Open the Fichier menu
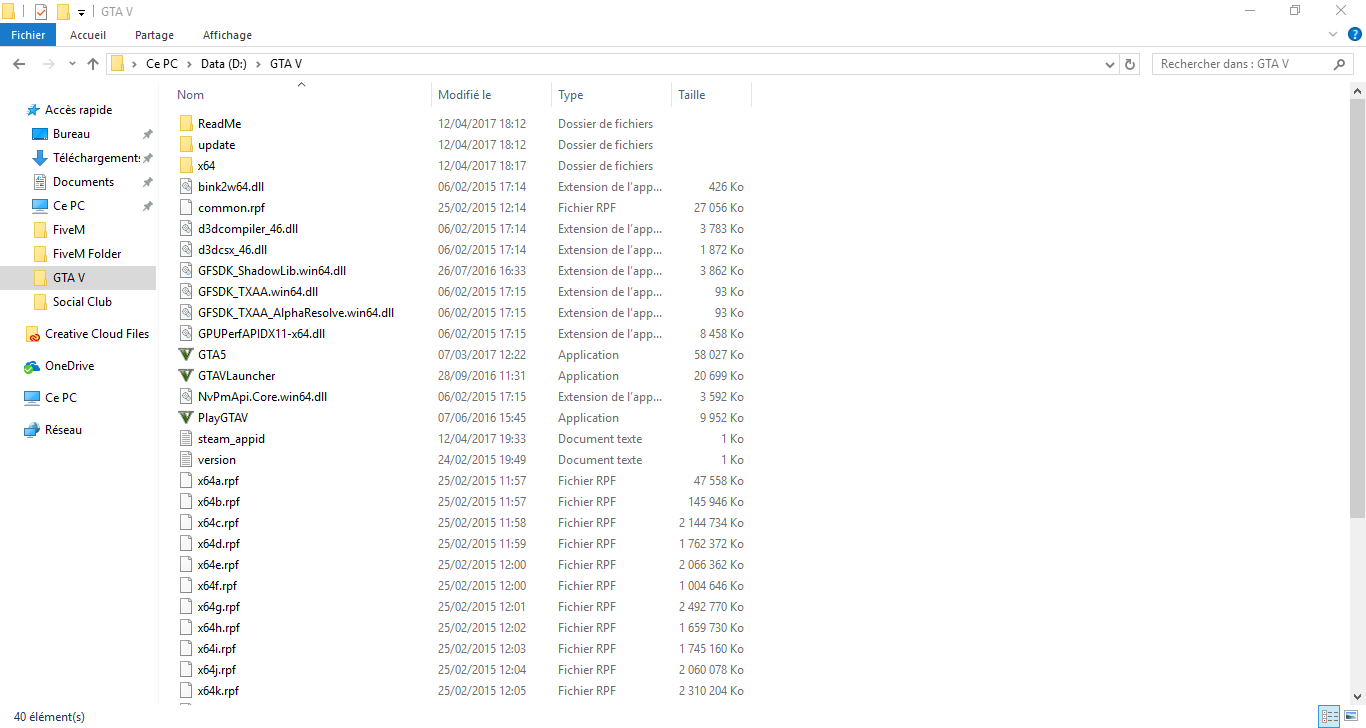Viewport: 1366px width, 728px height. pyautogui.click(x=28, y=35)
